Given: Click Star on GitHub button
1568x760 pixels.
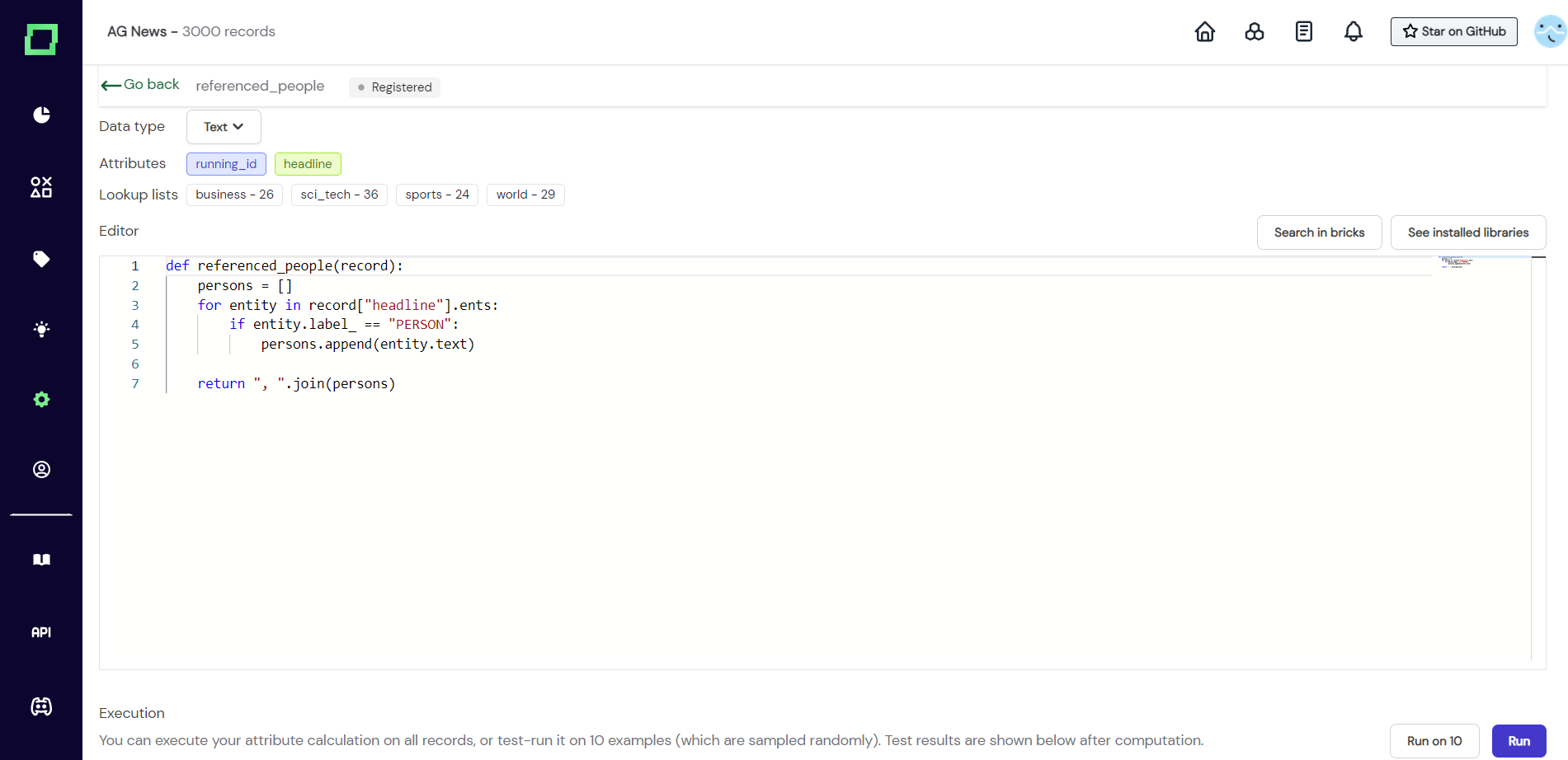Looking at the screenshot, I should click(1454, 31).
